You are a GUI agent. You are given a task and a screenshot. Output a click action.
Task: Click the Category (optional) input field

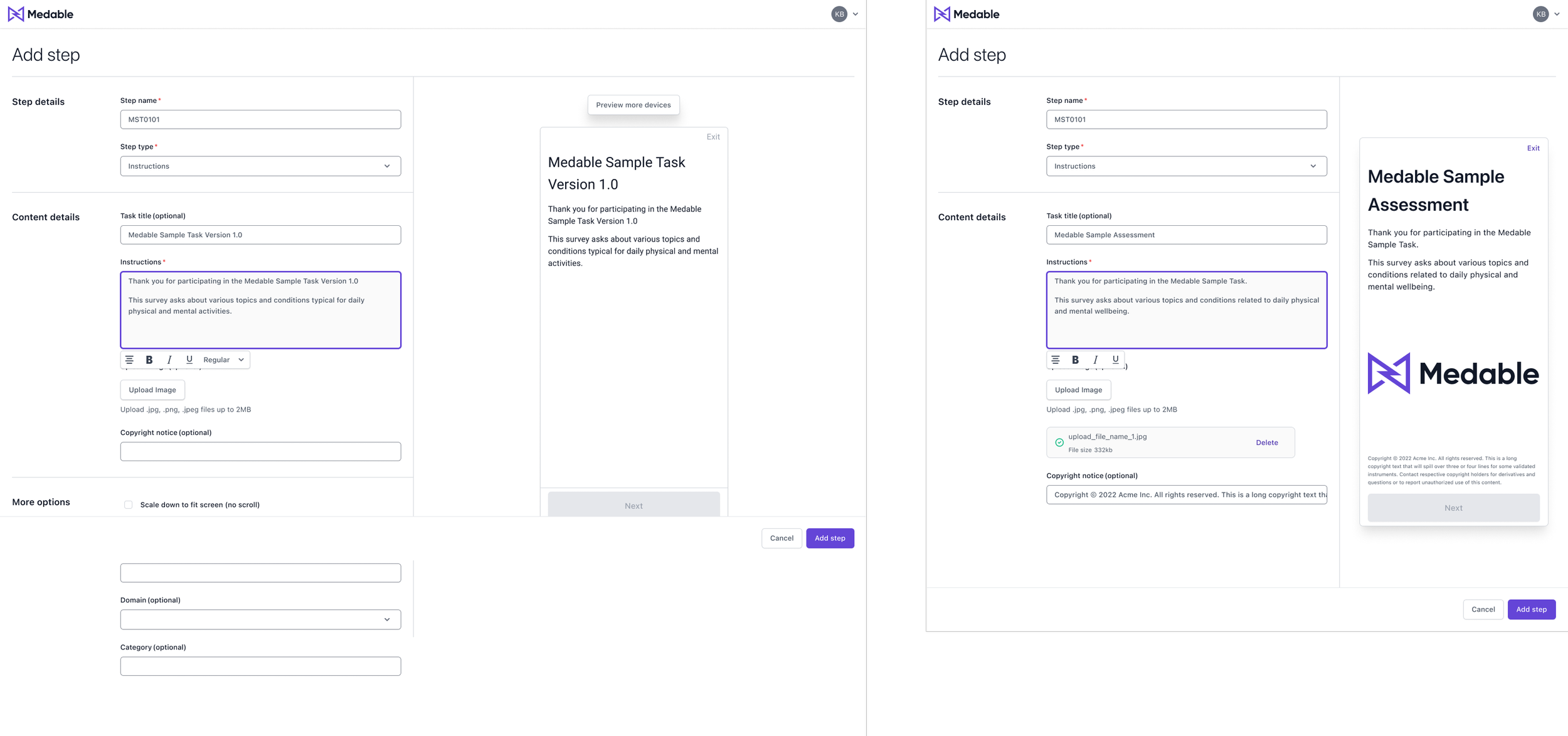click(x=260, y=666)
